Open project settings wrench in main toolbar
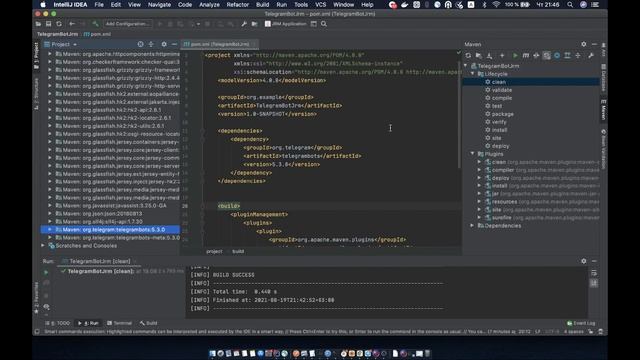 244,24
